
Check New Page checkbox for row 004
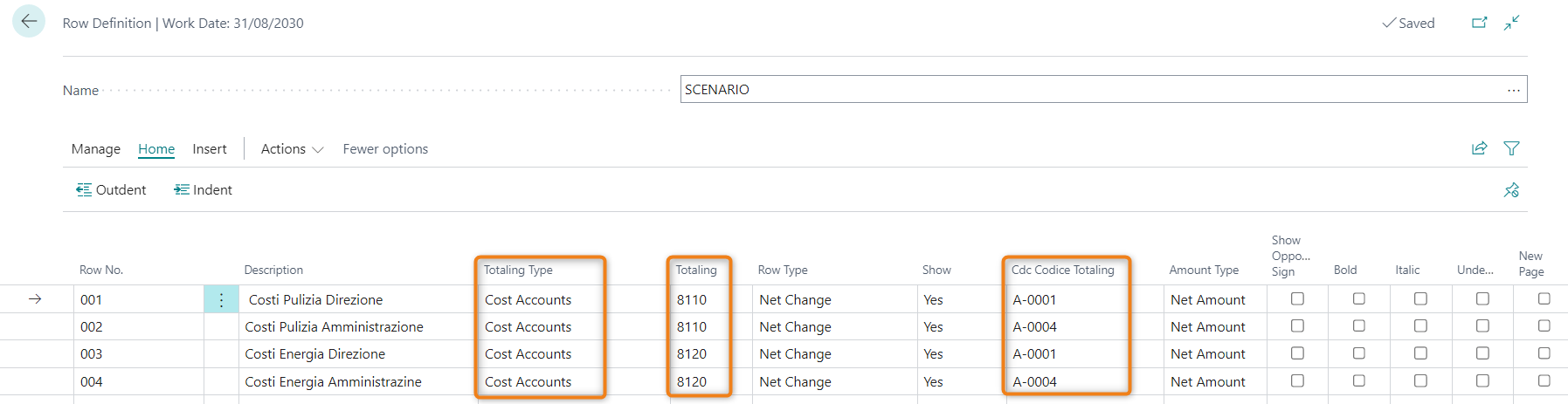(1544, 380)
